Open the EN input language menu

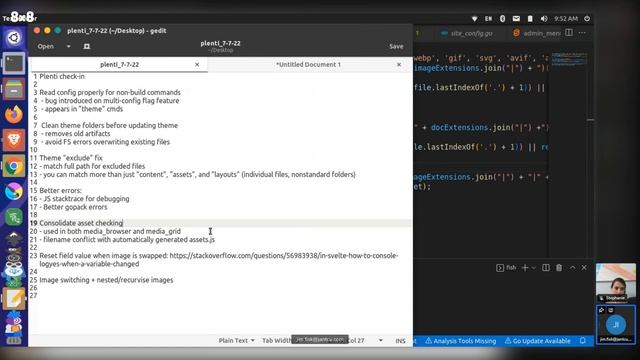tap(488, 19)
